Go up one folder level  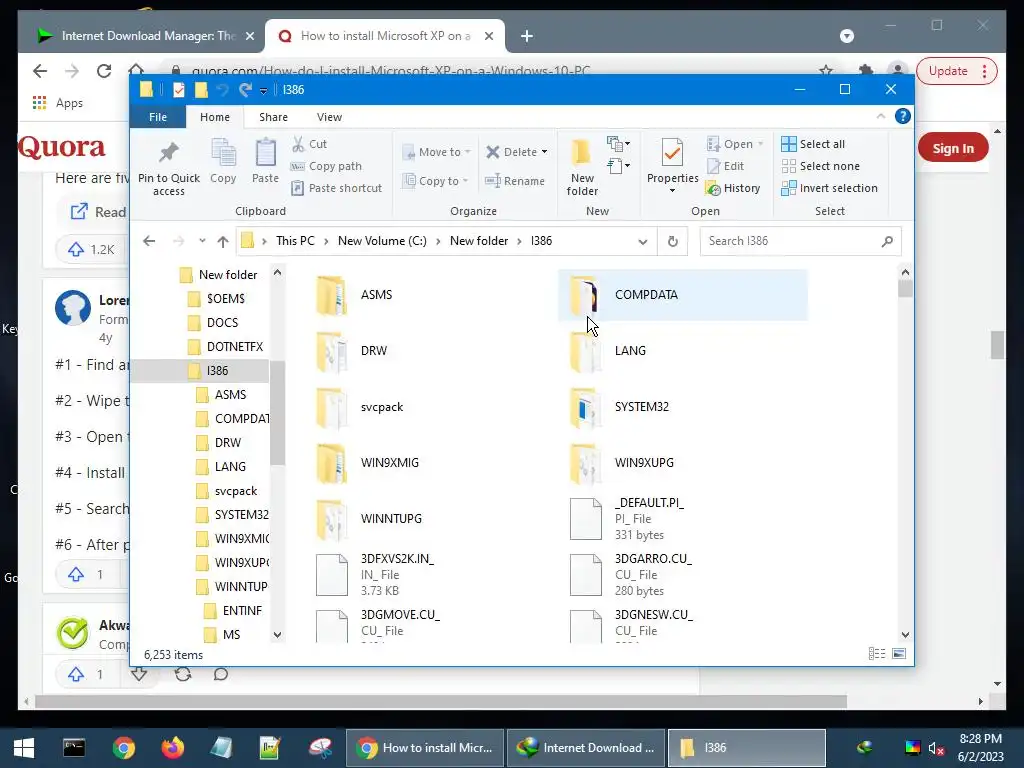pyautogui.click(x=223, y=242)
